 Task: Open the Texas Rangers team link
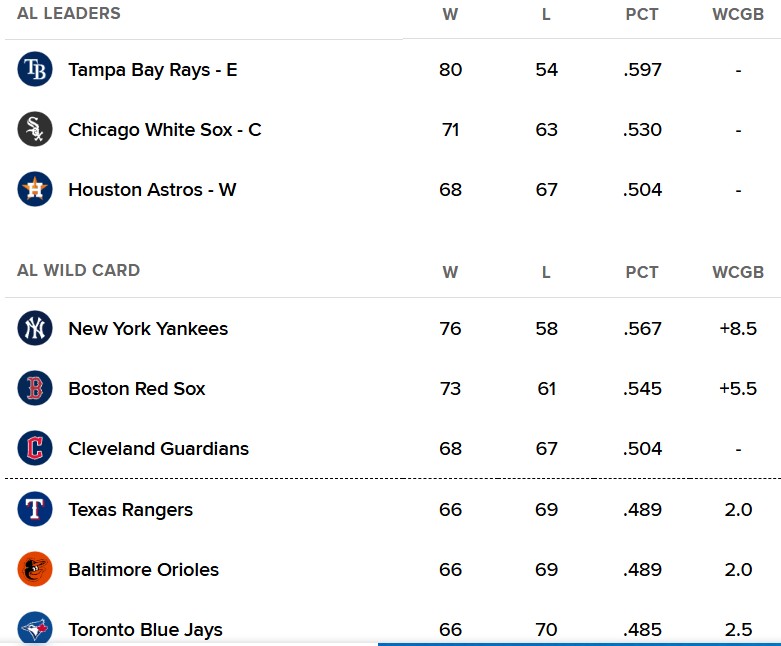point(130,510)
